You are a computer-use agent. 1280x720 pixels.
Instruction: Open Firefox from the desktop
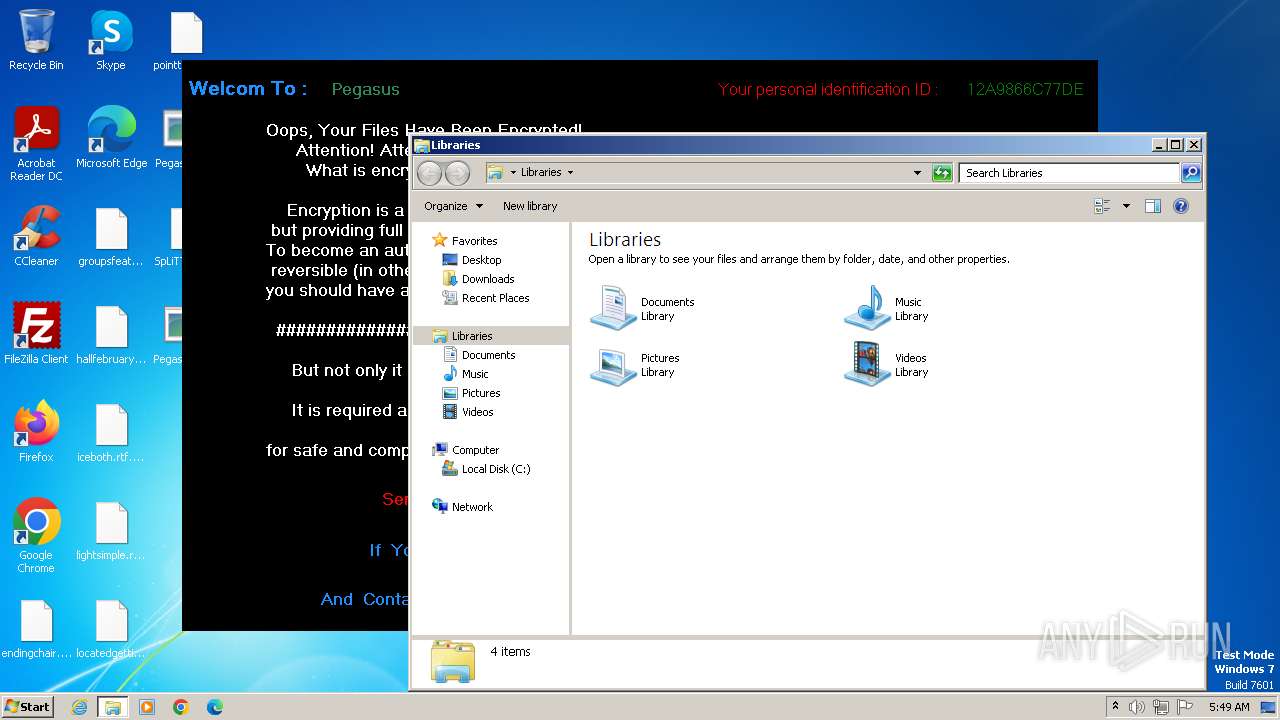coord(36,432)
